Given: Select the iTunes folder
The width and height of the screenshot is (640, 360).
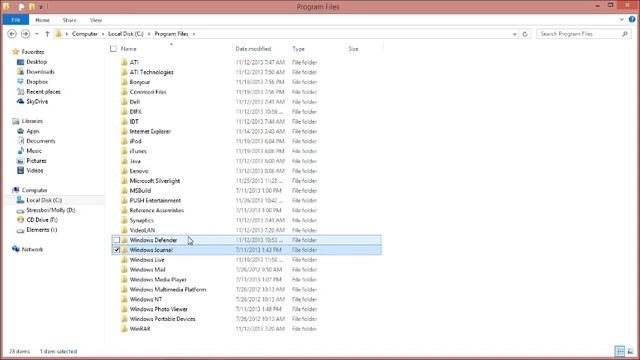Looking at the screenshot, I should pos(138,151).
